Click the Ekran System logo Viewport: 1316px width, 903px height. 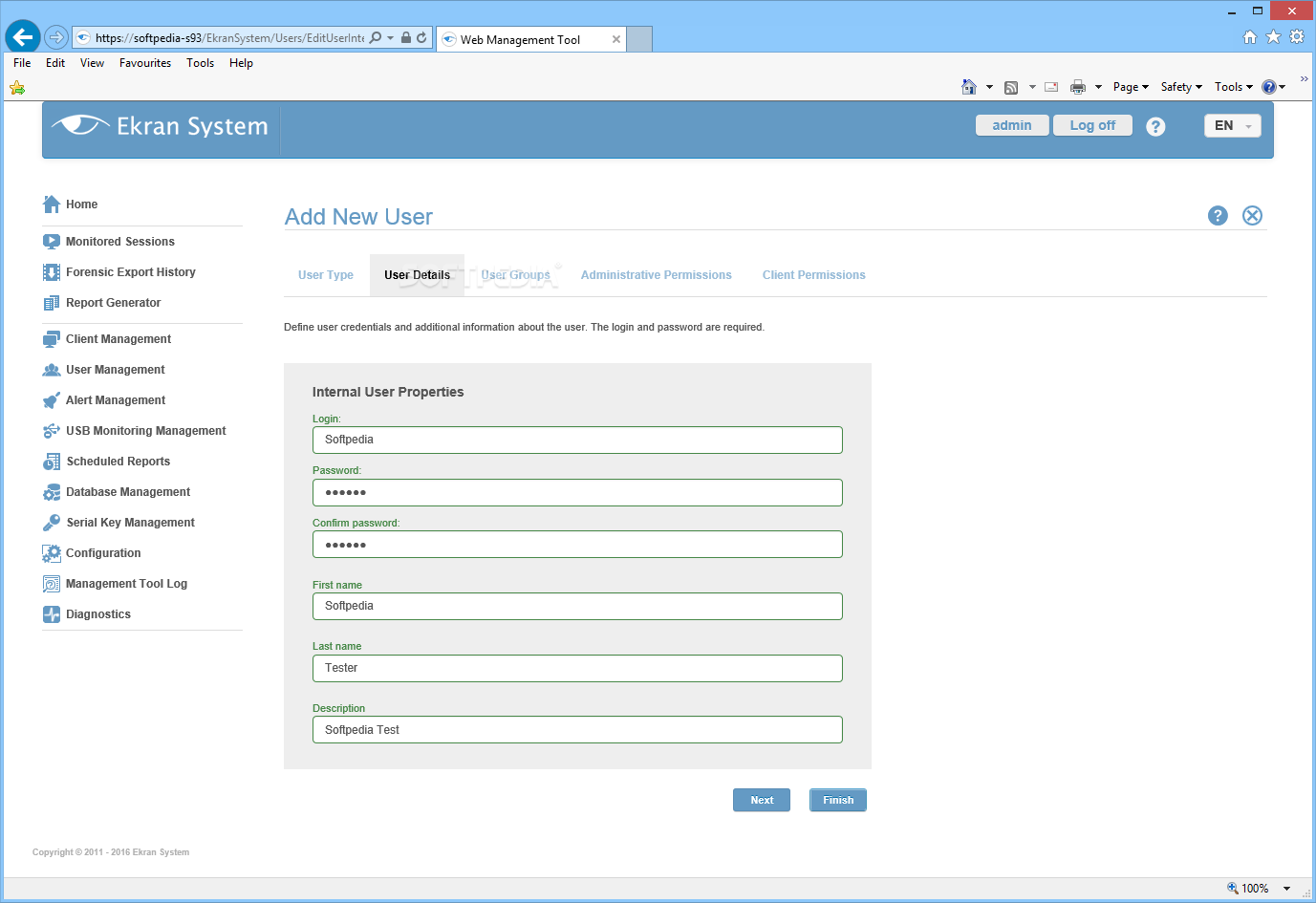[161, 126]
